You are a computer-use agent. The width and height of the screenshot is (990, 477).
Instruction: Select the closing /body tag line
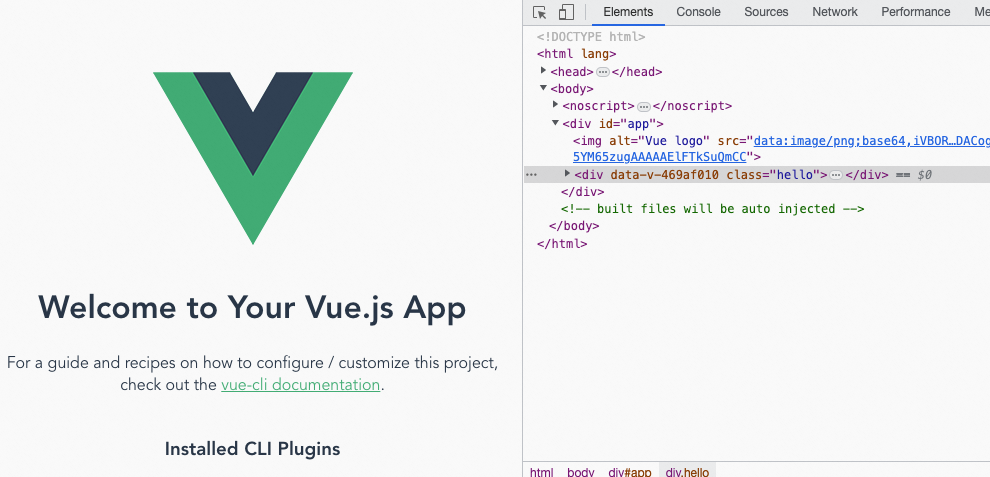(x=574, y=226)
